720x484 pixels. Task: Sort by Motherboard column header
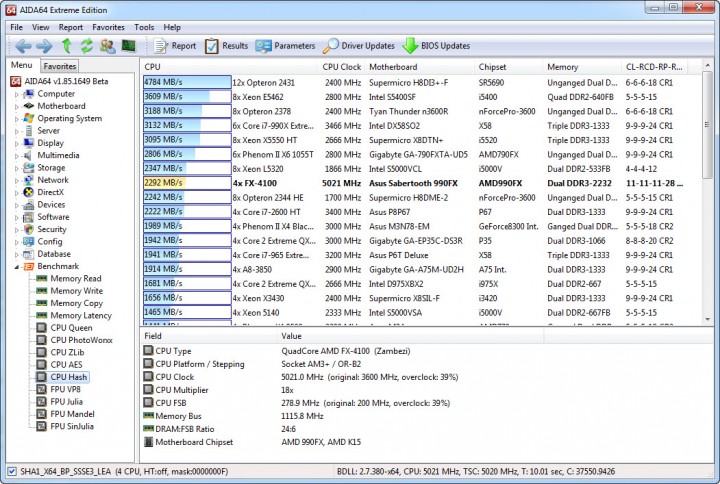click(420, 67)
